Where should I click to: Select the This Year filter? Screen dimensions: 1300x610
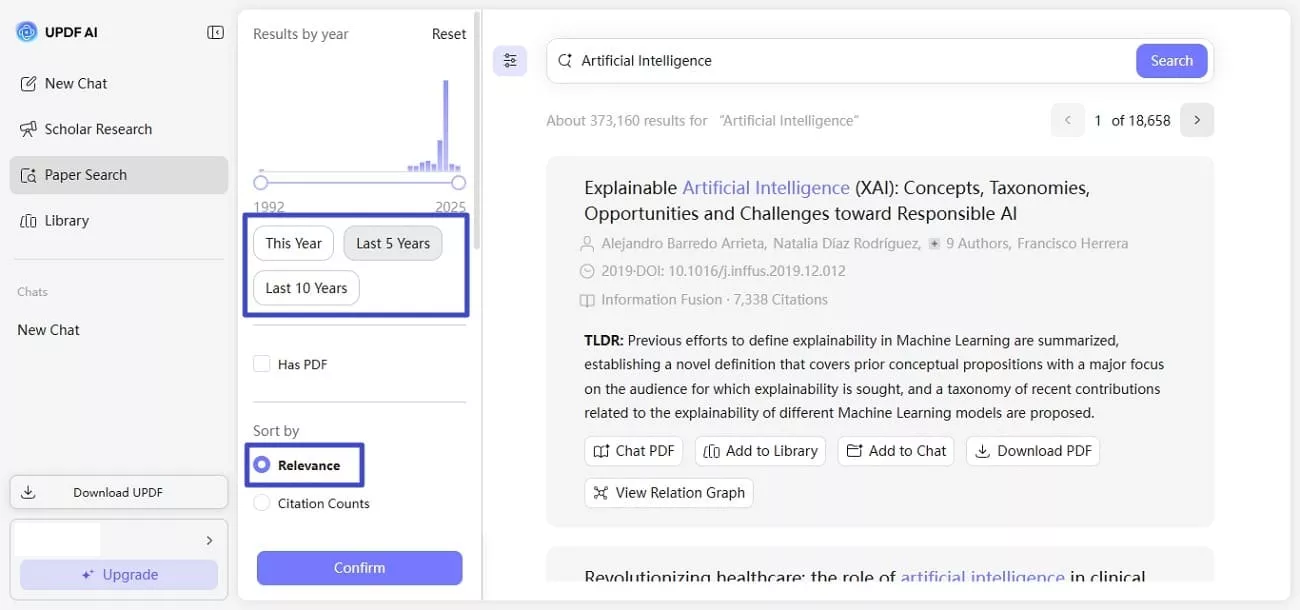pos(293,243)
